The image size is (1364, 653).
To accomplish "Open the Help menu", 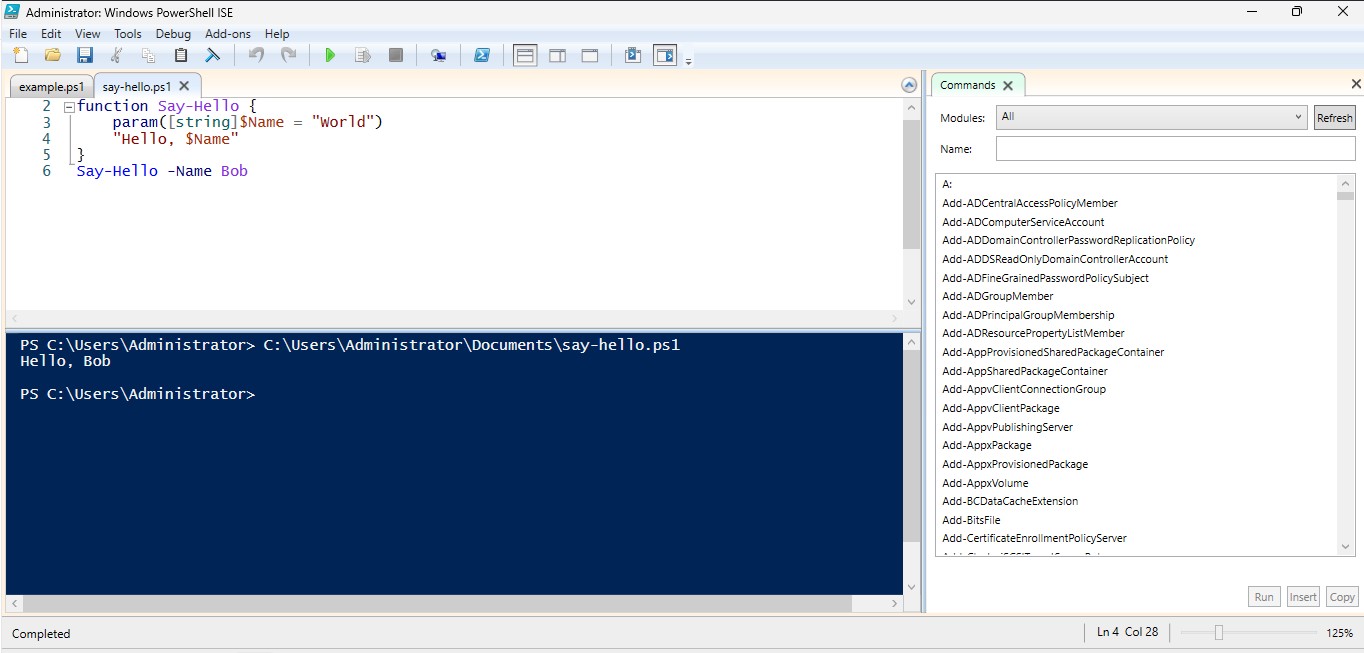I will [277, 34].
